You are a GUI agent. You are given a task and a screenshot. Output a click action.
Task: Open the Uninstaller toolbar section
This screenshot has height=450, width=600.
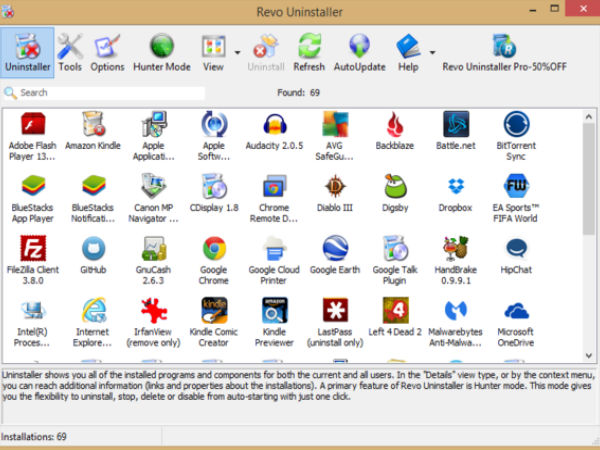(27, 52)
